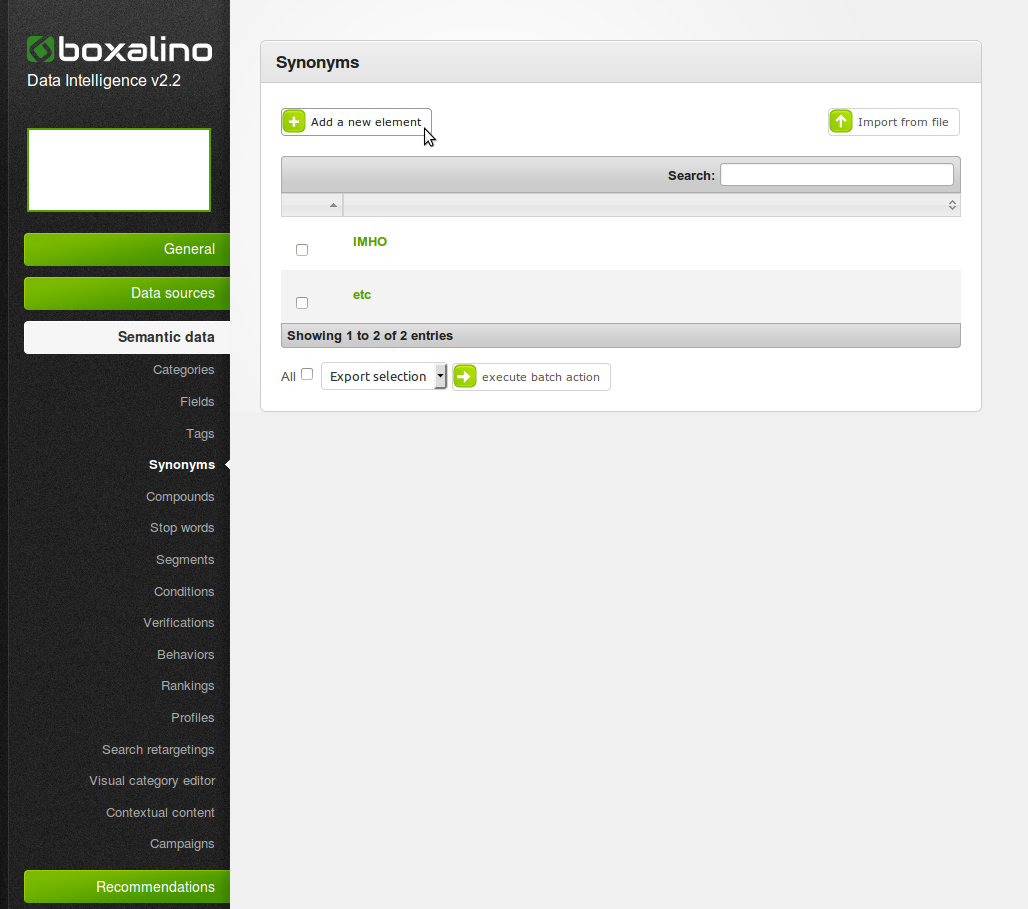Click the Synonyms panel heading
Image resolution: width=1028 pixels, height=909 pixels.
pyautogui.click(x=317, y=62)
